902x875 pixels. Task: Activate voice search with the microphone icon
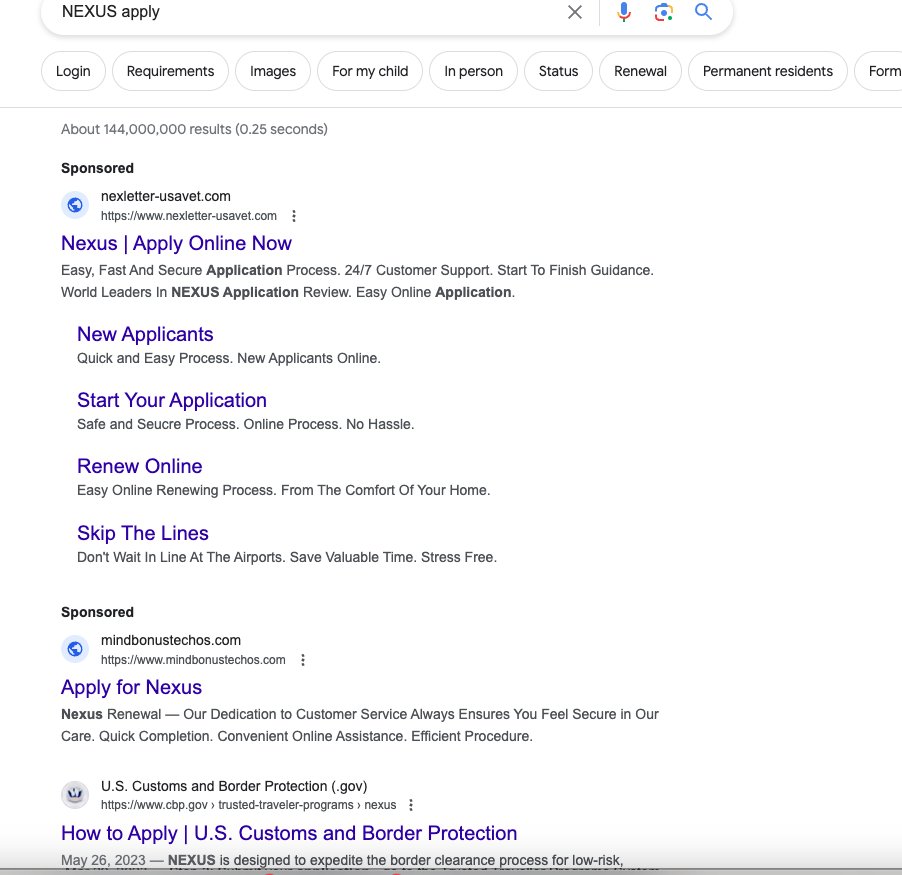pyautogui.click(x=623, y=12)
